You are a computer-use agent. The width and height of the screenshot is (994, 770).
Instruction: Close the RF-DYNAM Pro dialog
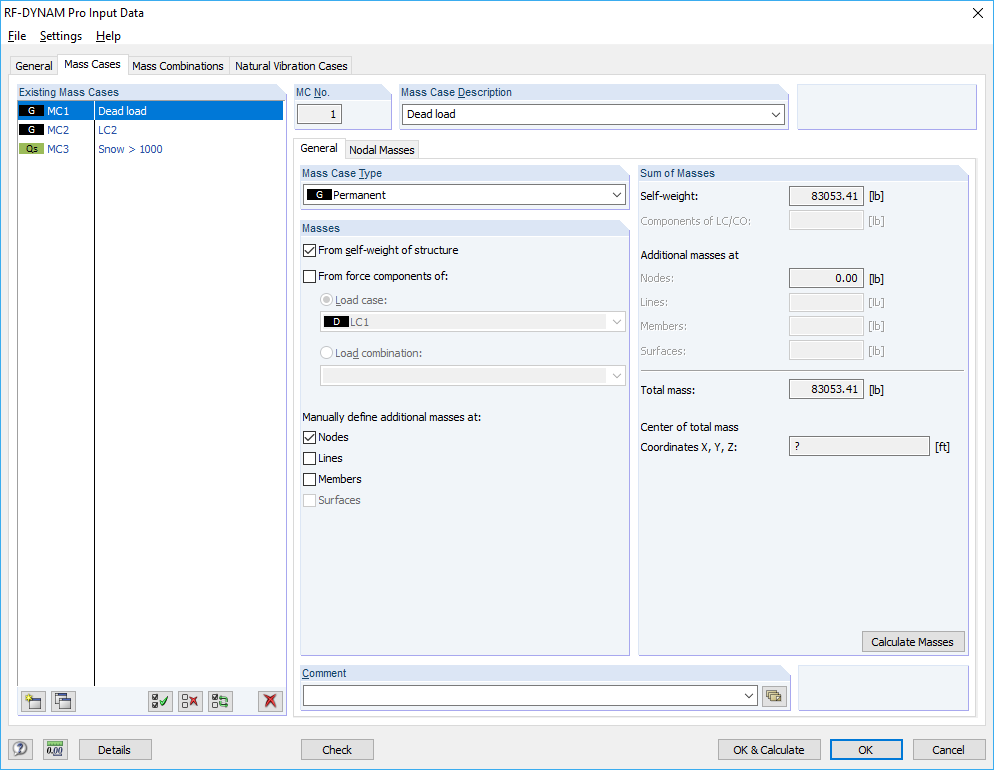point(978,13)
